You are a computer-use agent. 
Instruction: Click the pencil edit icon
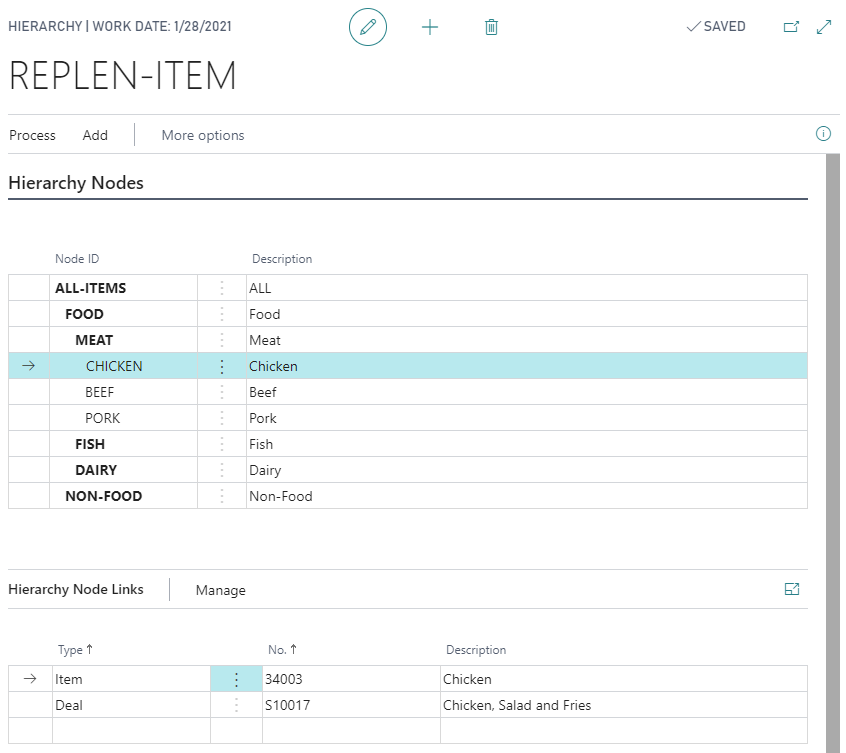click(x=367, y=27)
